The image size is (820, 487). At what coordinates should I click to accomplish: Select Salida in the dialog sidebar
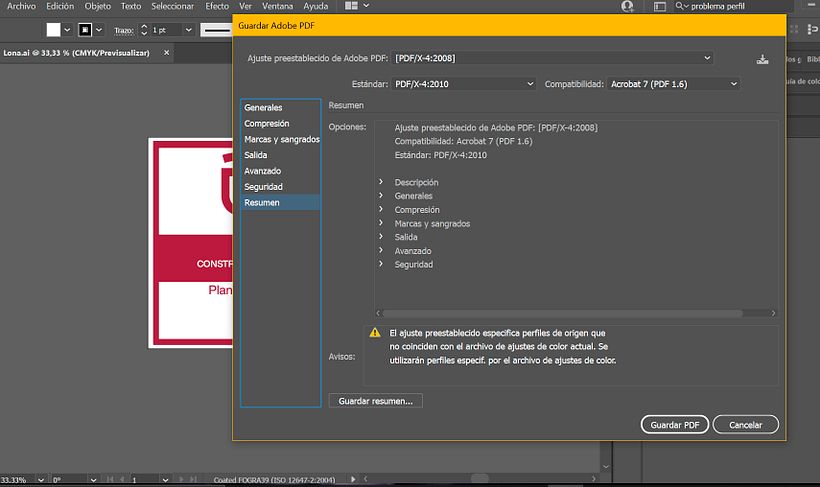(x=280, y=155)
